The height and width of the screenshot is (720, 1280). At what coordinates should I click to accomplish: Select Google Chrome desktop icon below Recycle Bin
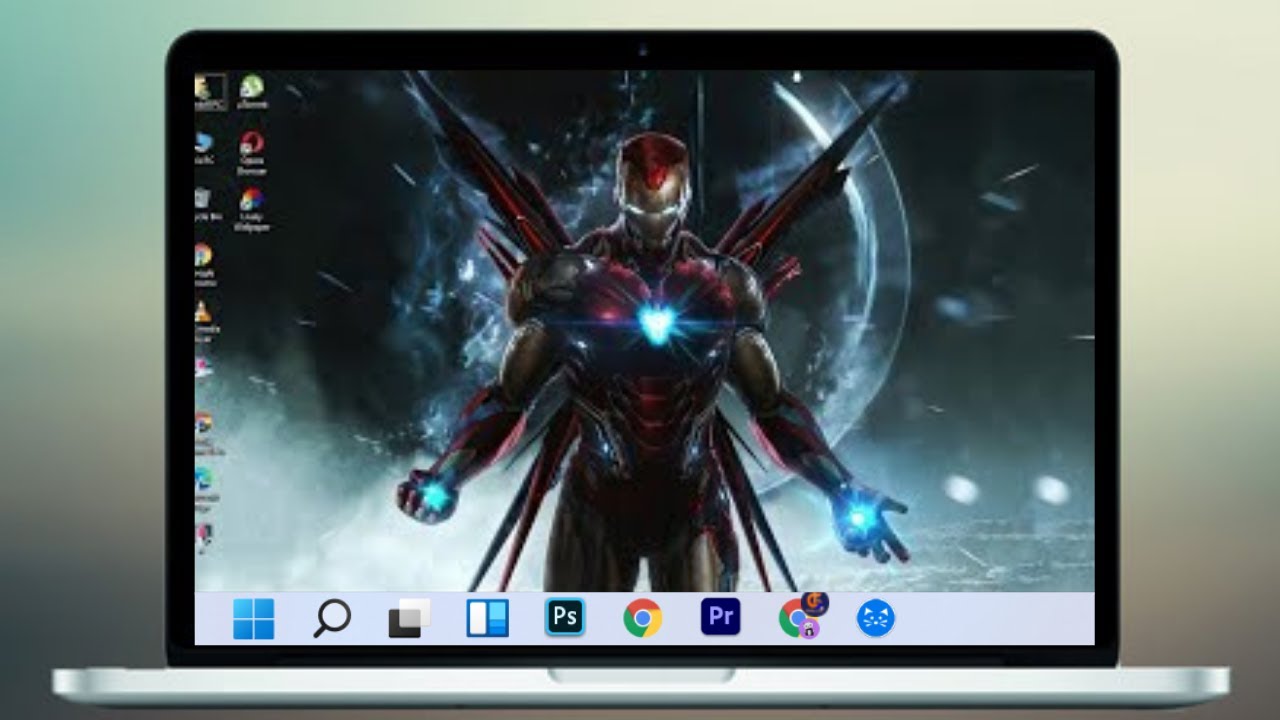[204, 264]
